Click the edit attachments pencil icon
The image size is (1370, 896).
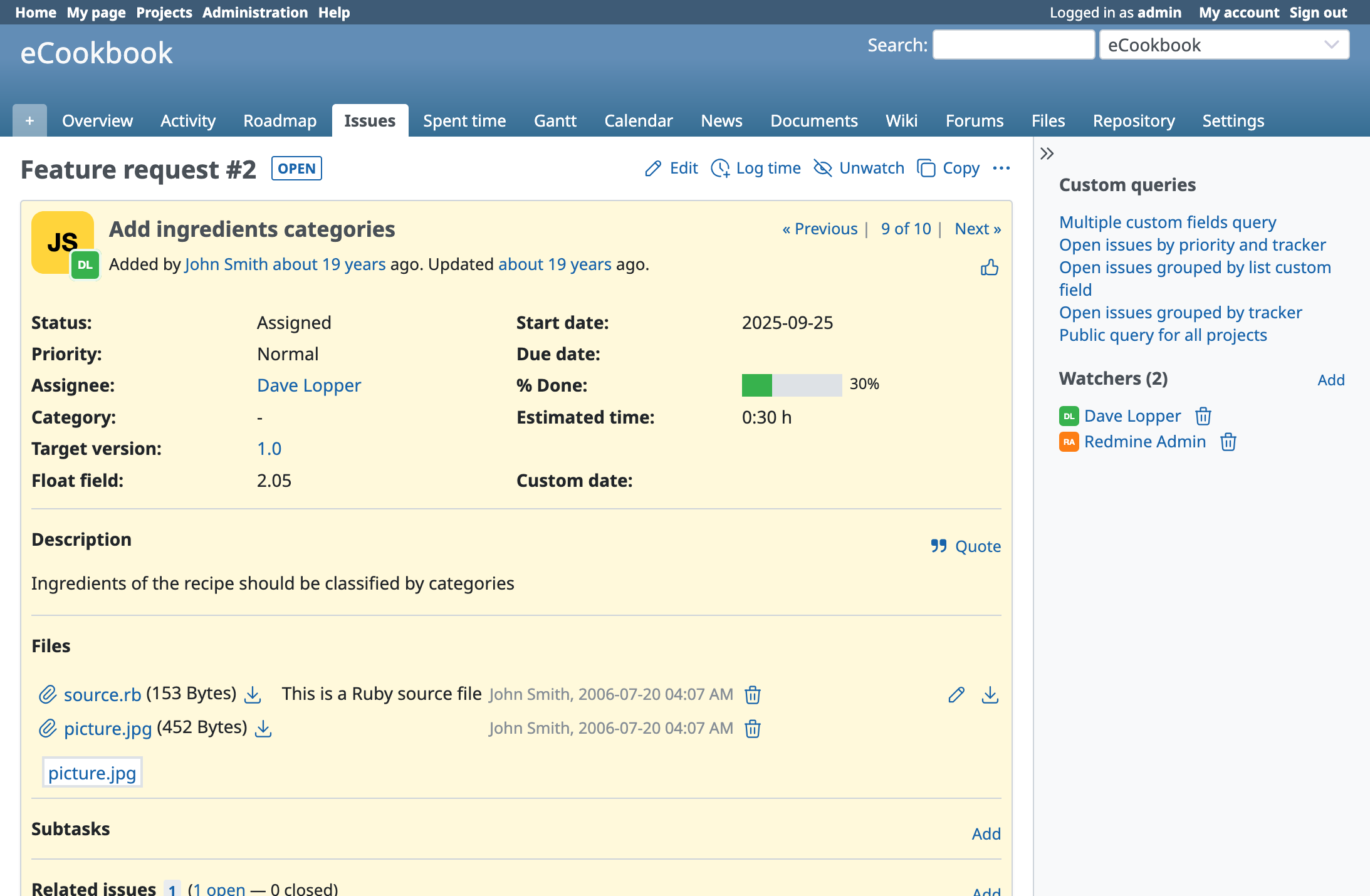click(956, 694)
